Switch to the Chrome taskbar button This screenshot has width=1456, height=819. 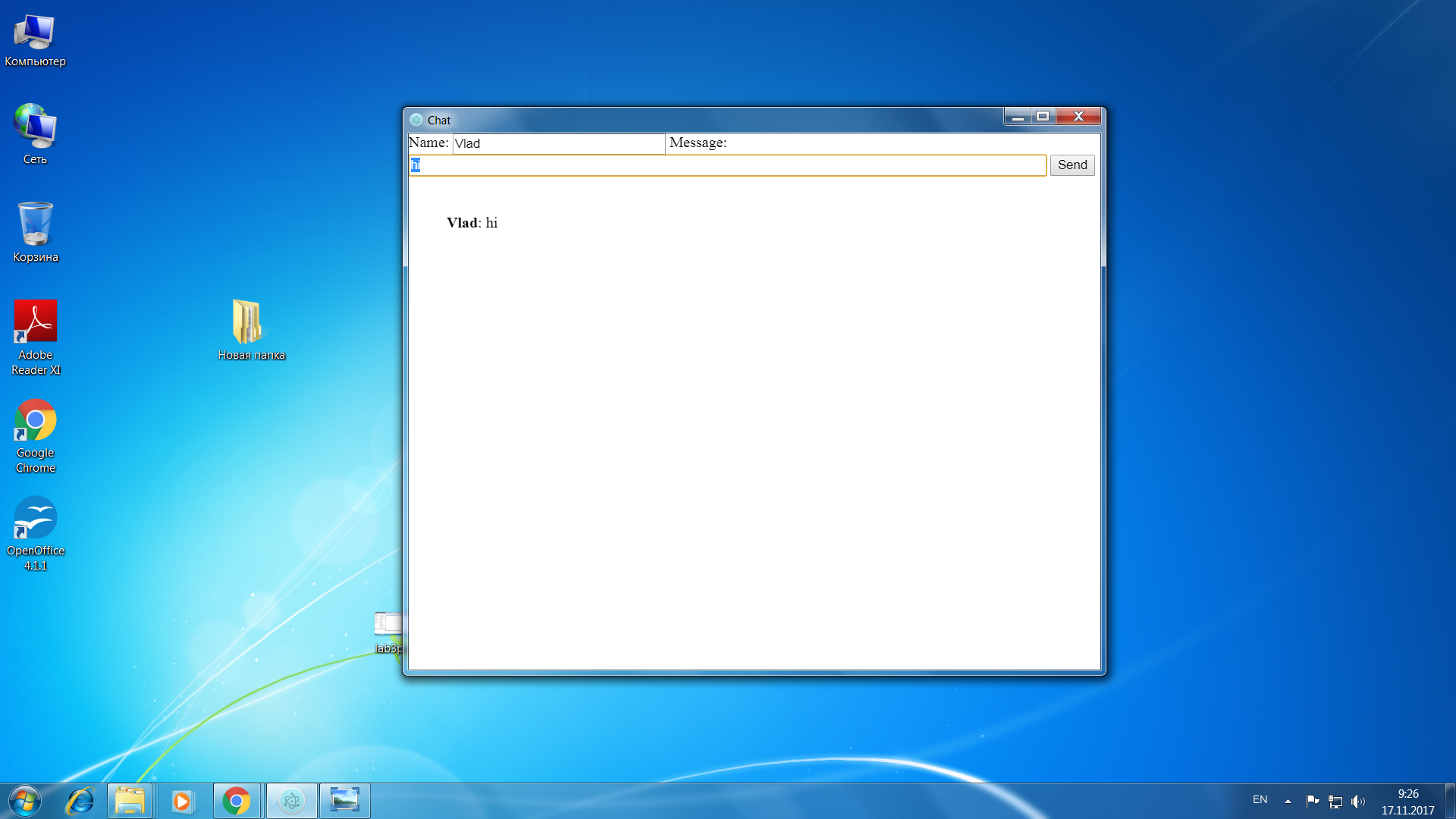tap(237, 801)
